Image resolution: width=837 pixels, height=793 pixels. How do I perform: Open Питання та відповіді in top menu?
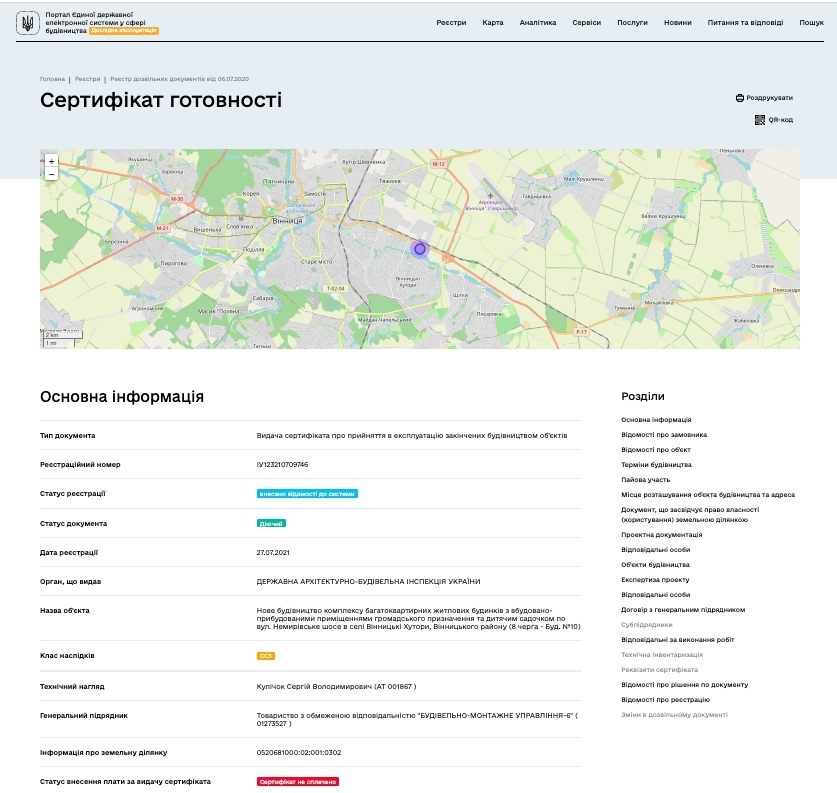[x=745, y=22]
